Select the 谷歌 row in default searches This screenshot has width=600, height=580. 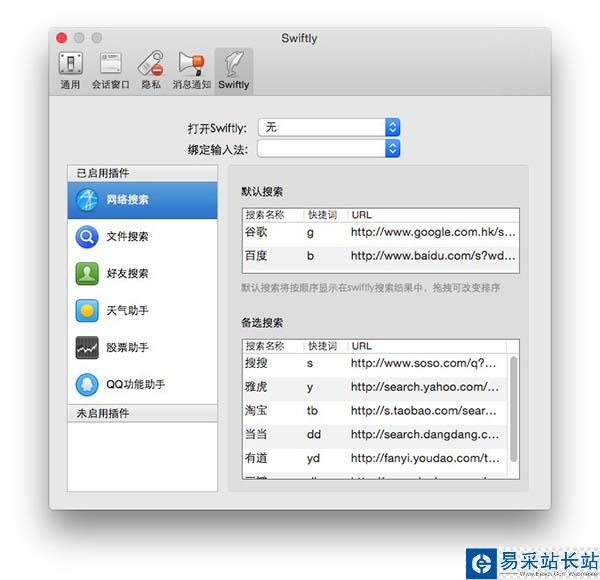pos(381,233)
